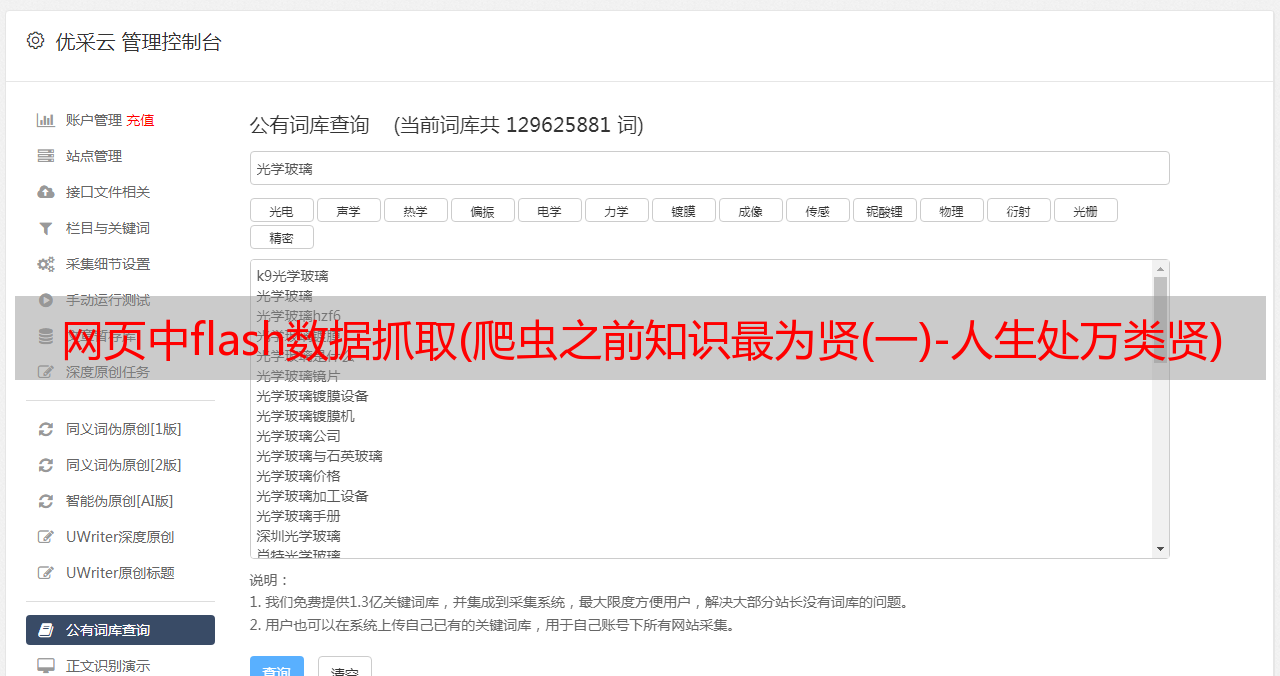Click the refresh icon for 同义词伪原创[2版]
The image size is (1280, 676).
46,465
